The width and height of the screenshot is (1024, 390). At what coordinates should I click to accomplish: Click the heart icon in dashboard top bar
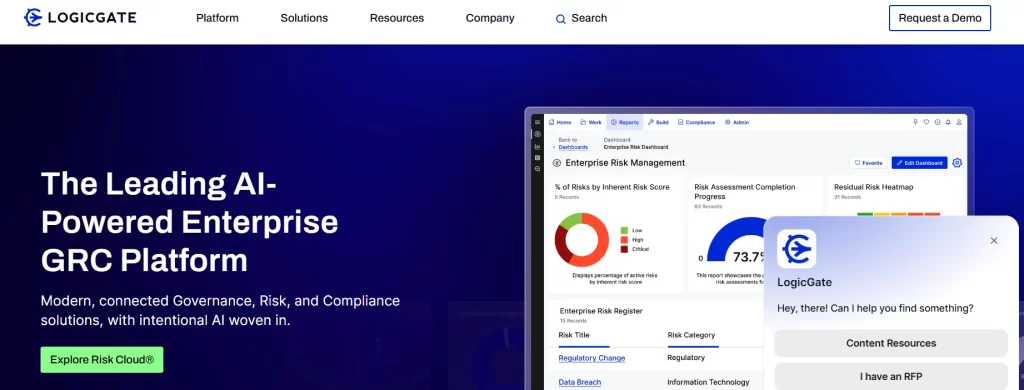pos(926,122)
